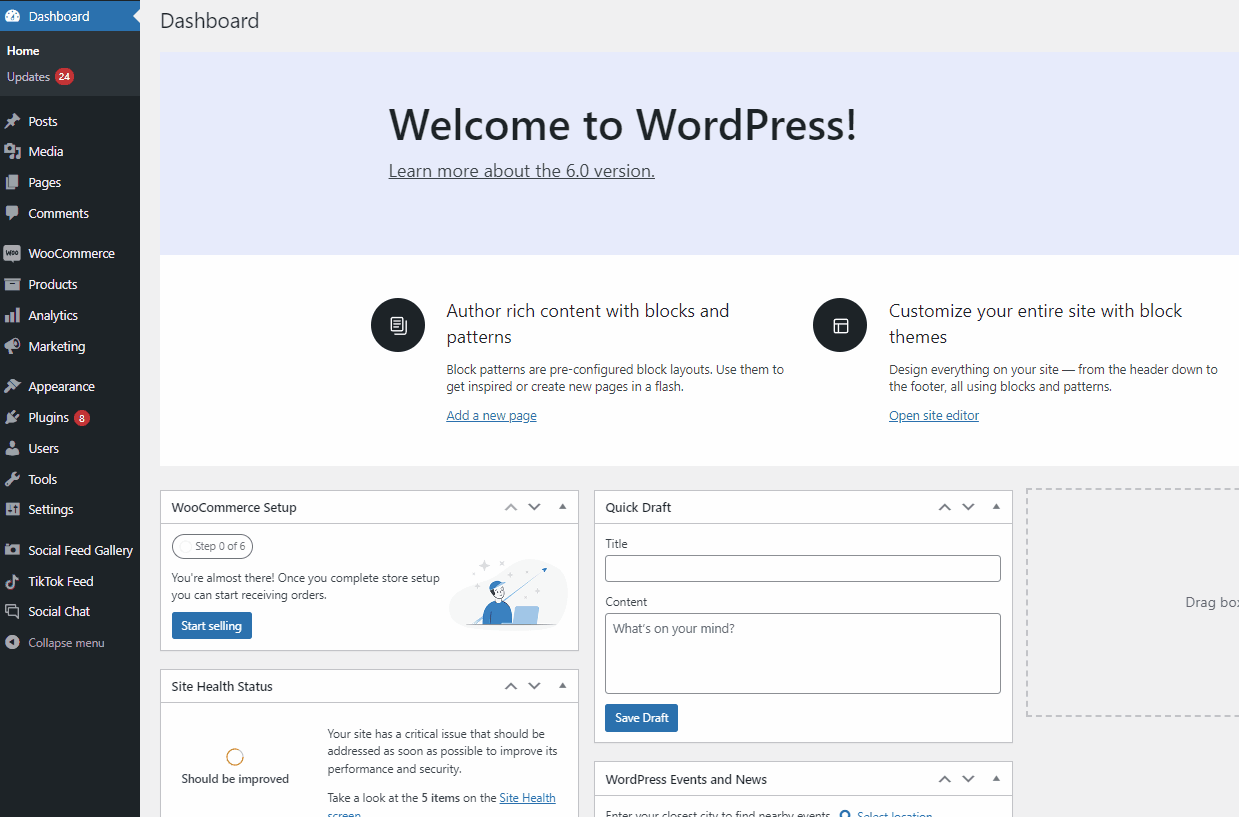The height and width of the screenshot is (817, 1239).
Task: Click the Social Feed Gallery camera icon
Action: click(12, 550)
